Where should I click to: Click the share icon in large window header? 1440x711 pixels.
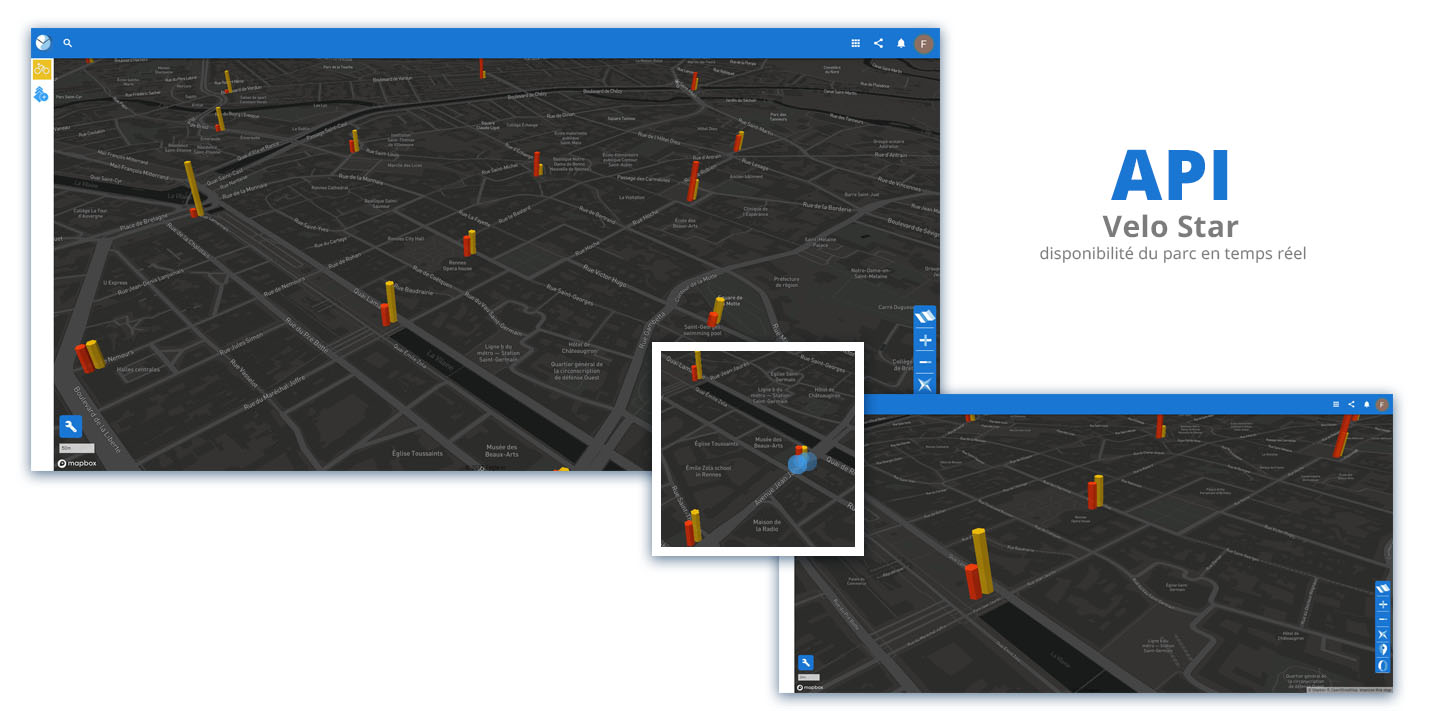(x=878, y=43)
